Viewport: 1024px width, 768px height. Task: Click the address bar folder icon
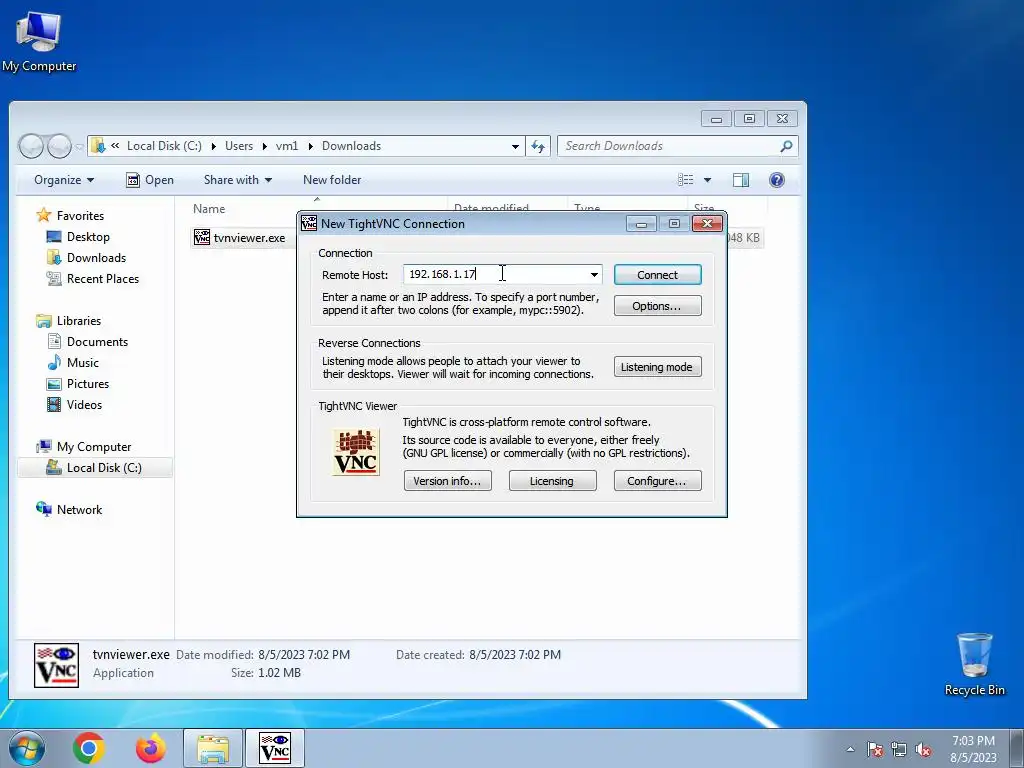click(x=98, y=146)
